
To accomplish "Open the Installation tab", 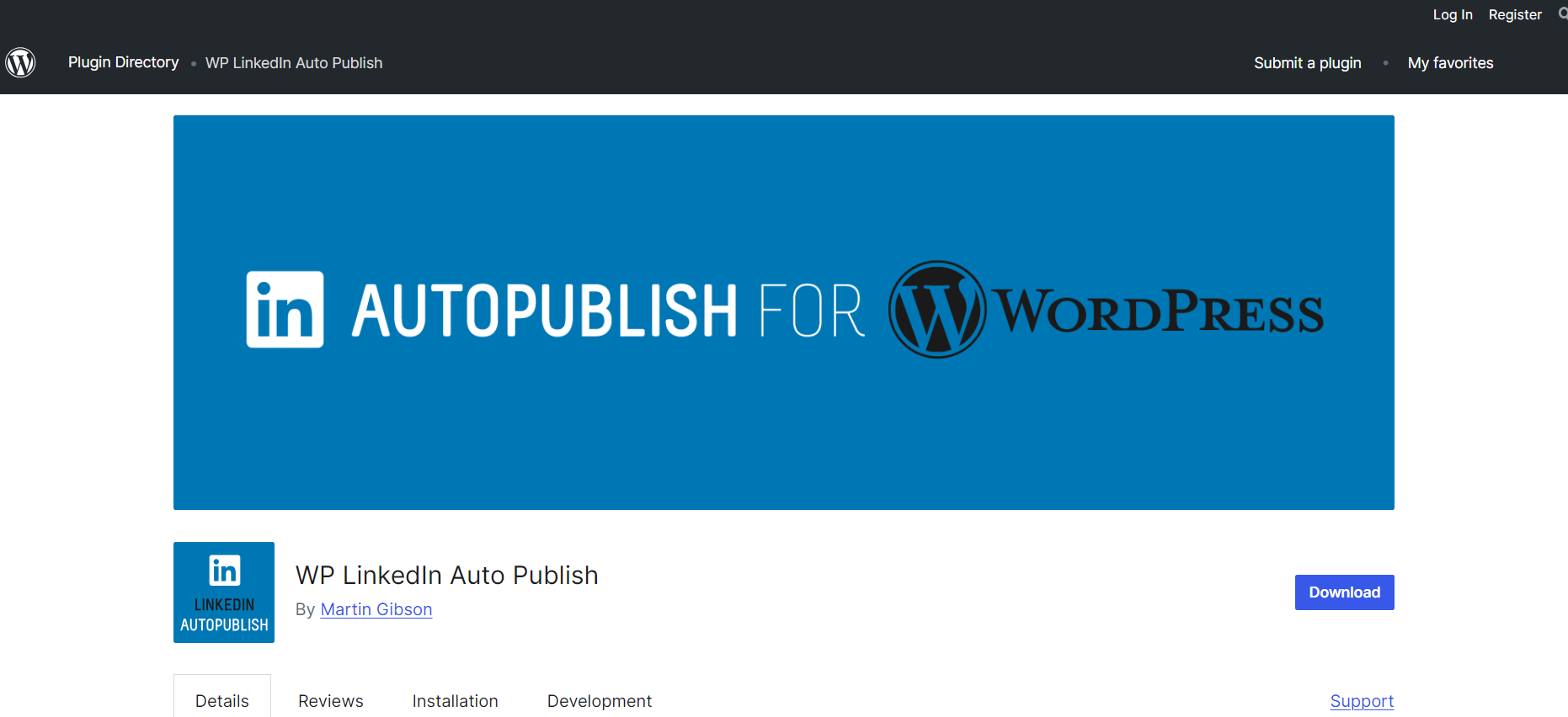I will [x=456, y=701].
